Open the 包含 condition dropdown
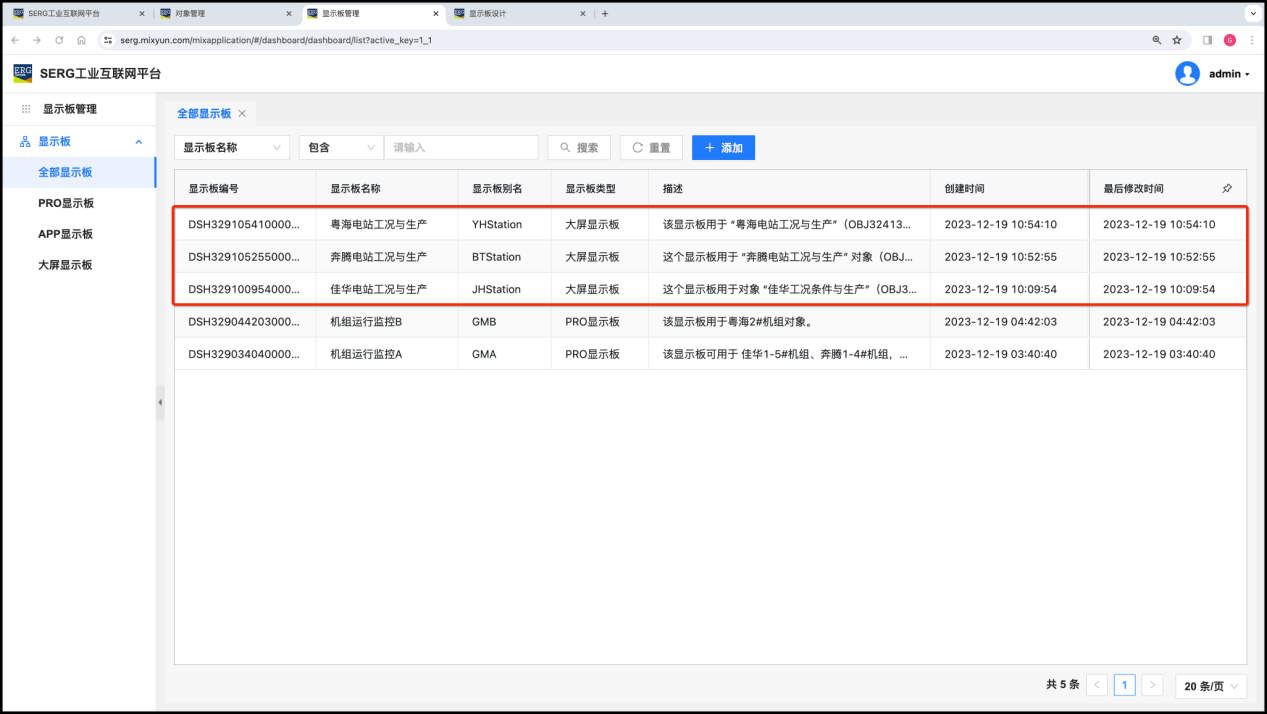 tap(341, 148)
